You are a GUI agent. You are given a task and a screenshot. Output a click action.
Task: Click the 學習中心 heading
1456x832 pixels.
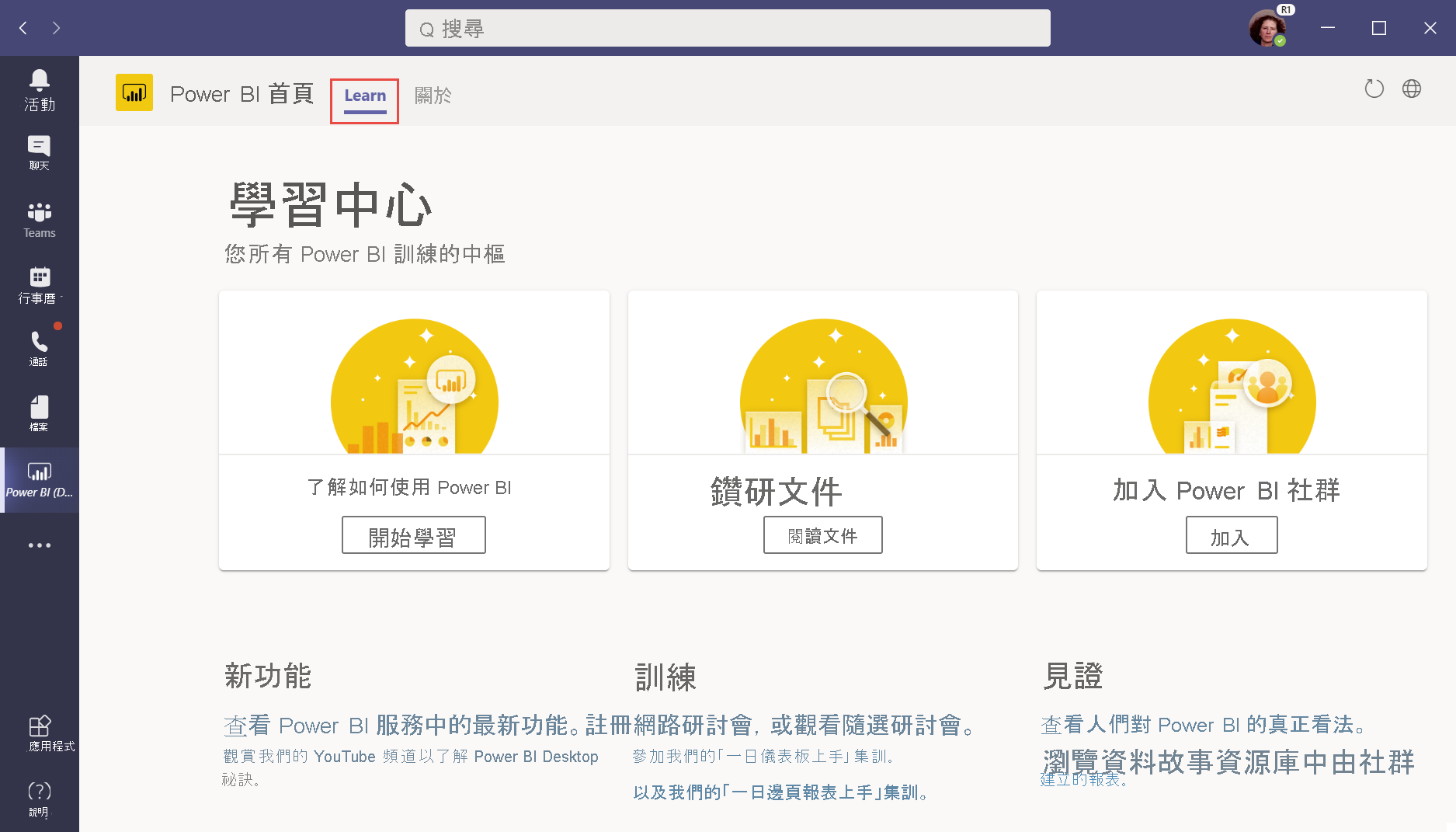331,205
